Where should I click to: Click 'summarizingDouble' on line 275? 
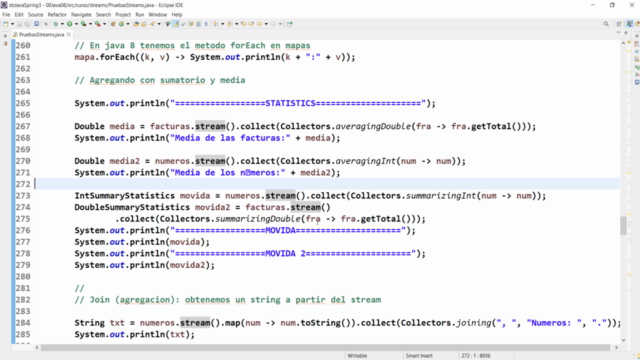click(x=258, y=219)
